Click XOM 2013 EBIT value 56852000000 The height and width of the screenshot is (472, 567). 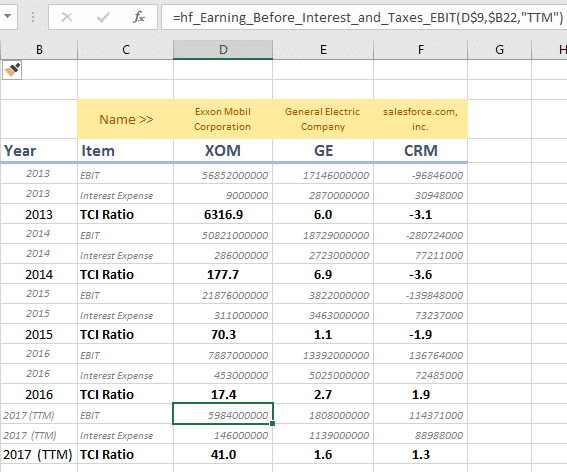pos(223,175)
